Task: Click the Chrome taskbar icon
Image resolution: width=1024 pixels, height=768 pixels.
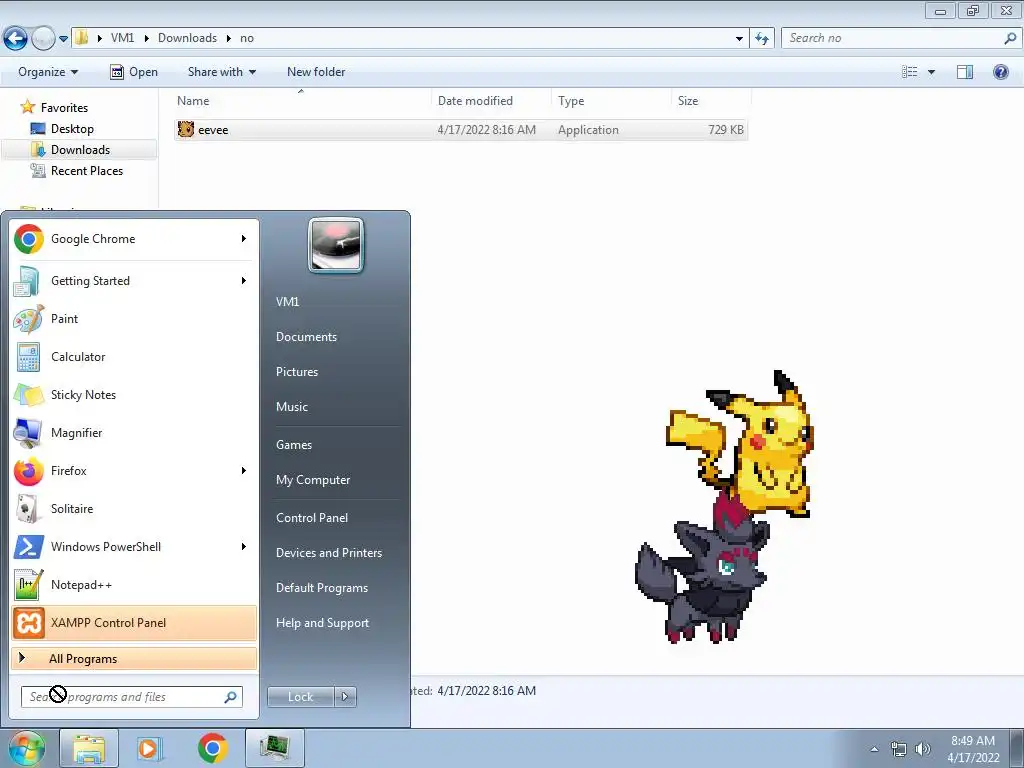Action: pos(212,748)
